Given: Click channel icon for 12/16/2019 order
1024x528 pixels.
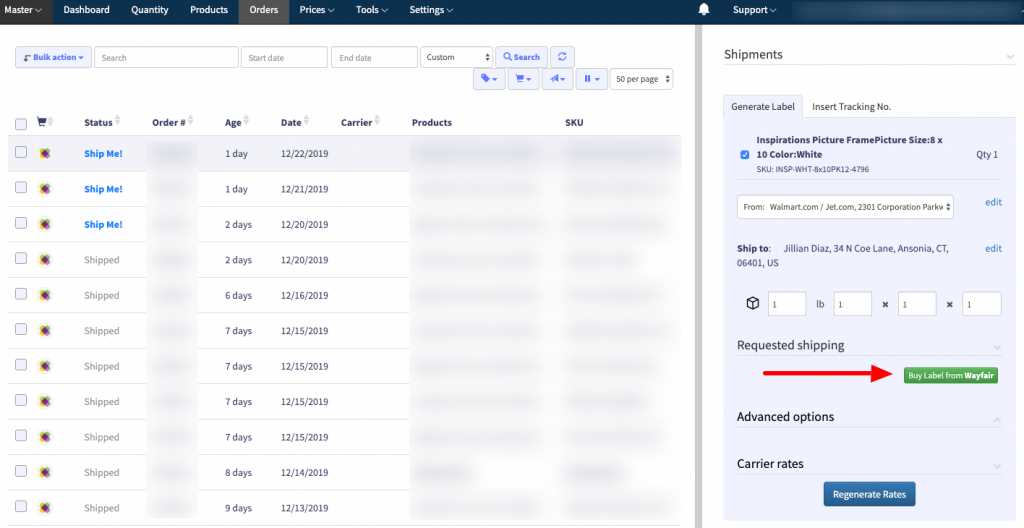Looking at the screenshot, I should [x=44, y=295].
